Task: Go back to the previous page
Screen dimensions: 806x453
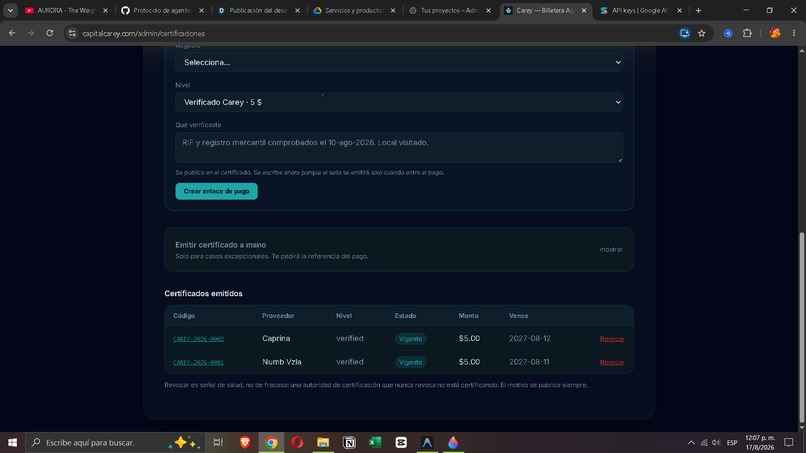Action: (12, 33)
